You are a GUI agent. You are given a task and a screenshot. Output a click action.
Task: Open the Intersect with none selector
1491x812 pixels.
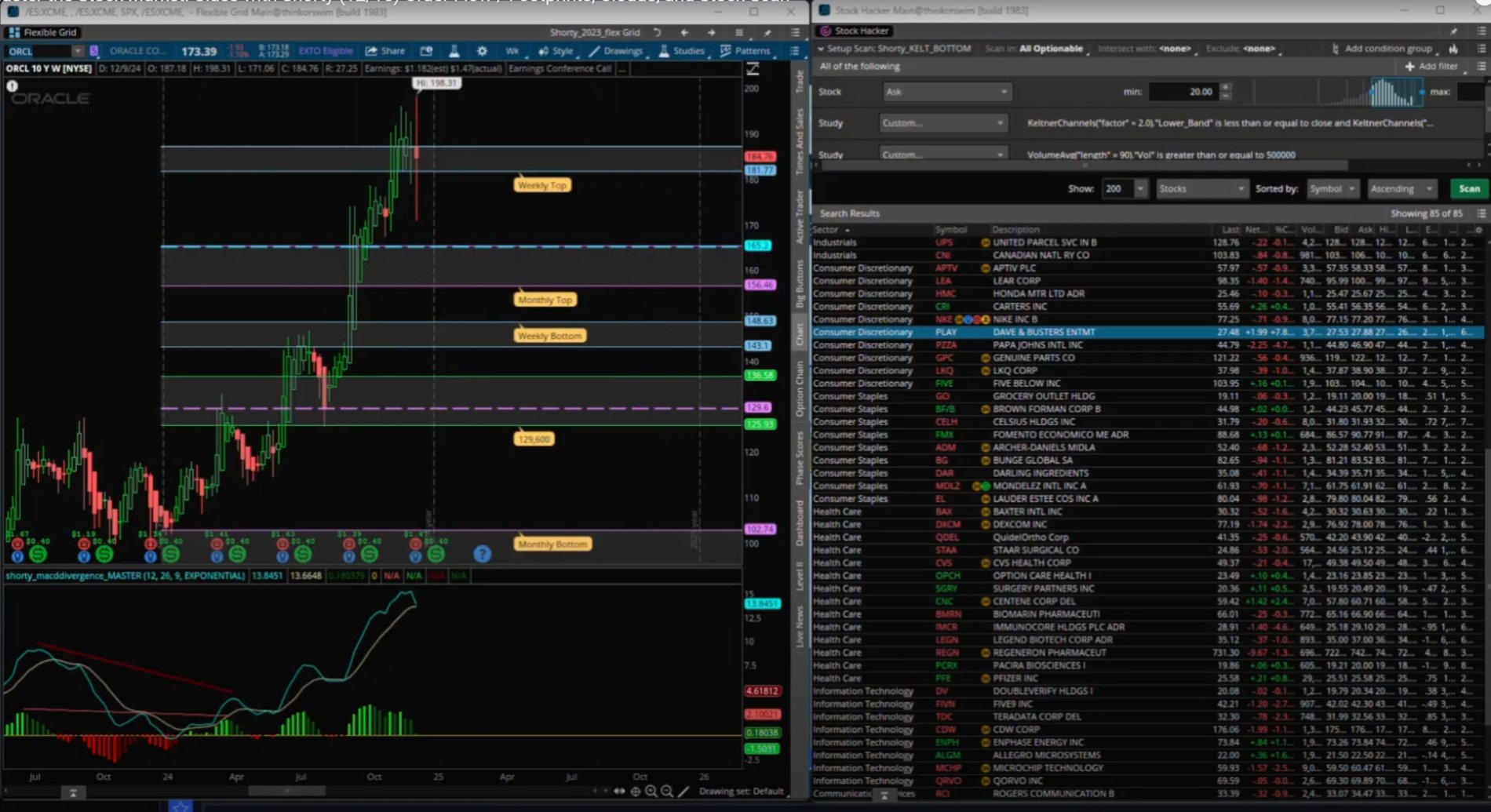(1176, 49)
